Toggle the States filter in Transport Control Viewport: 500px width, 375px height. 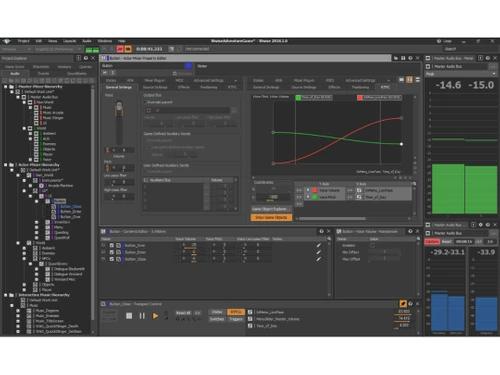pyautogui.click(x=217, y=312)
